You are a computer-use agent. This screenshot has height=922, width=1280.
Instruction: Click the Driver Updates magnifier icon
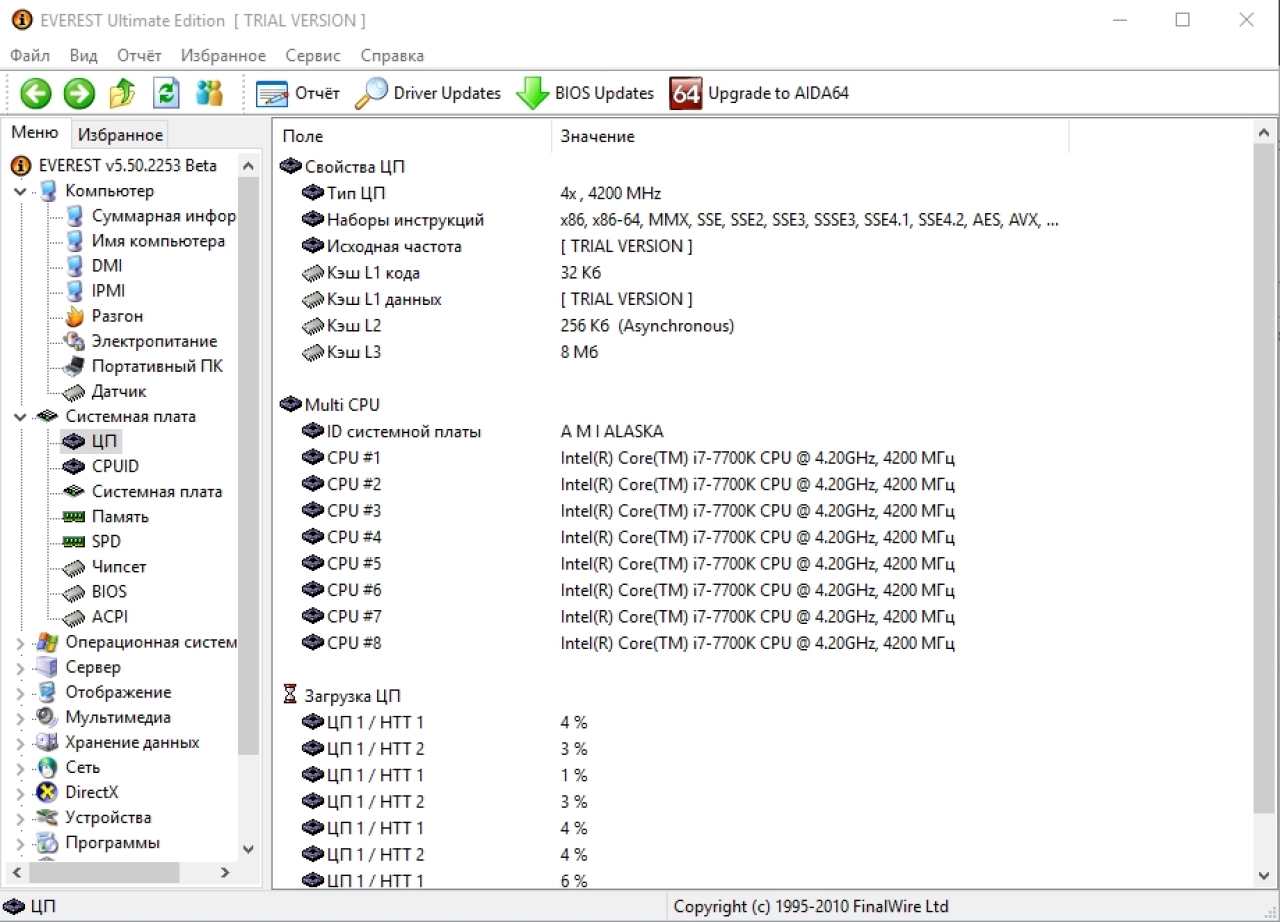371,93
